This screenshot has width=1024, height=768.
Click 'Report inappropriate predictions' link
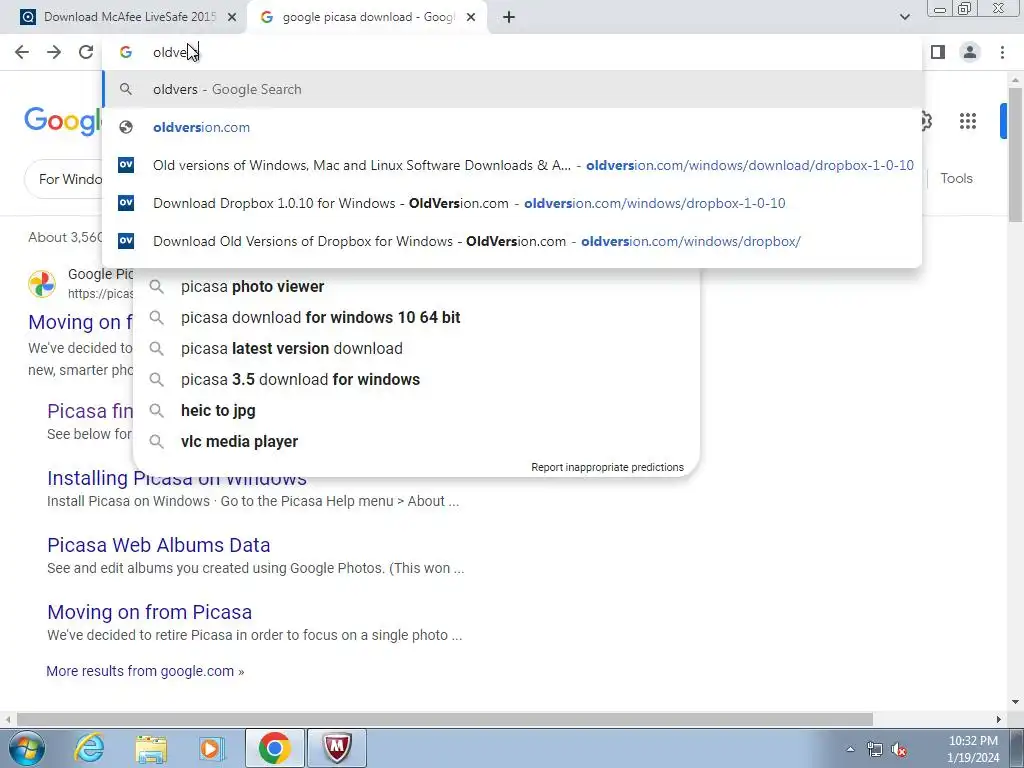pyautogui.click(x=607, y=468)
